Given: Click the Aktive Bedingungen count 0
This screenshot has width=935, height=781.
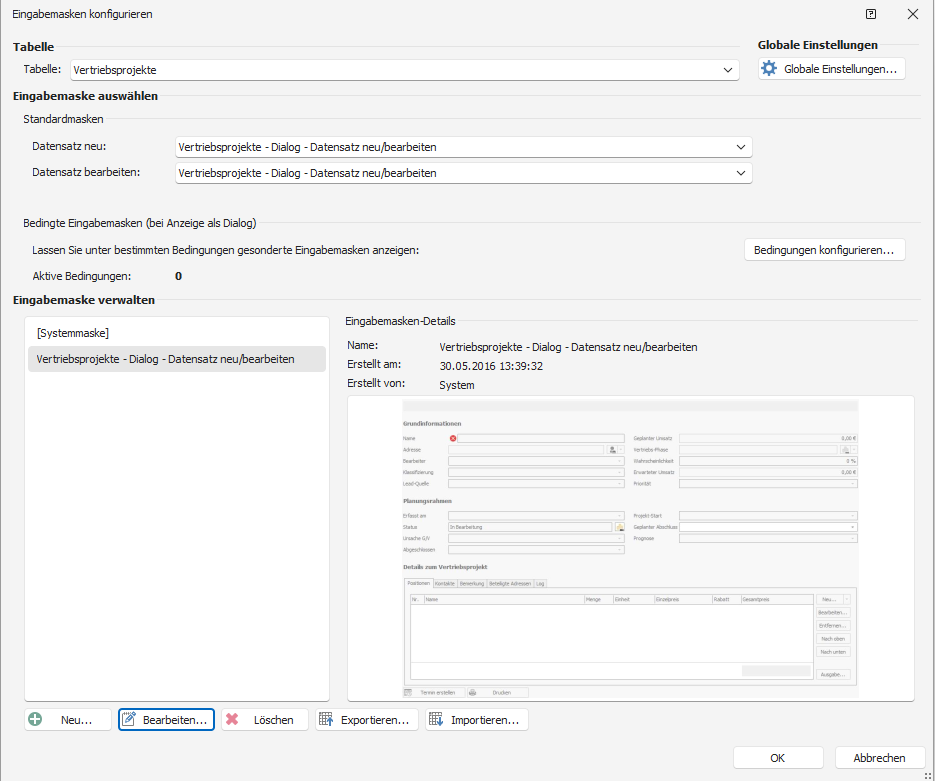Looking at the screenshot, I should (x=178, y=276).
